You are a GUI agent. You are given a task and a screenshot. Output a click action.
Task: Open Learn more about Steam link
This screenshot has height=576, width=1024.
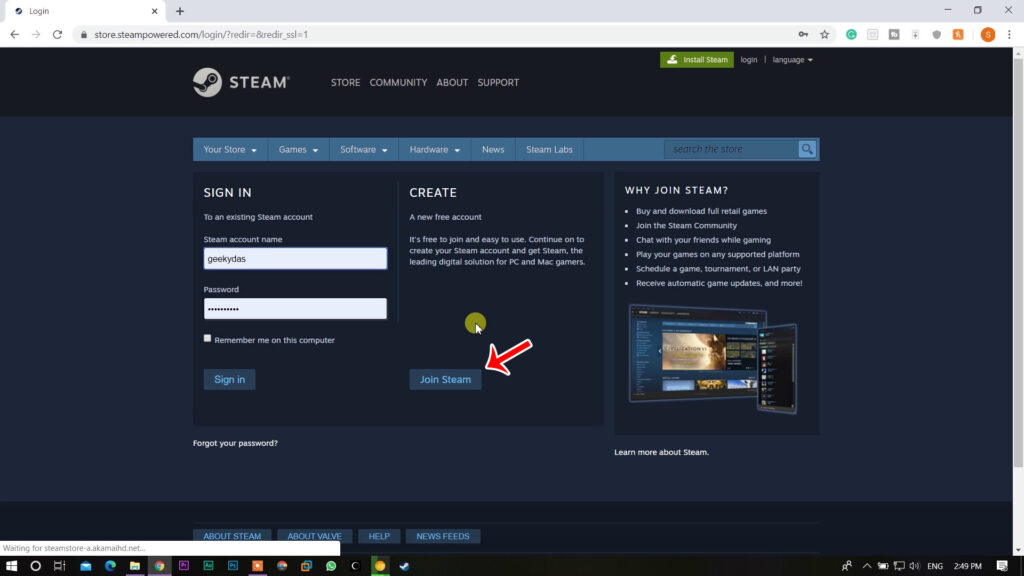point(661,452)
